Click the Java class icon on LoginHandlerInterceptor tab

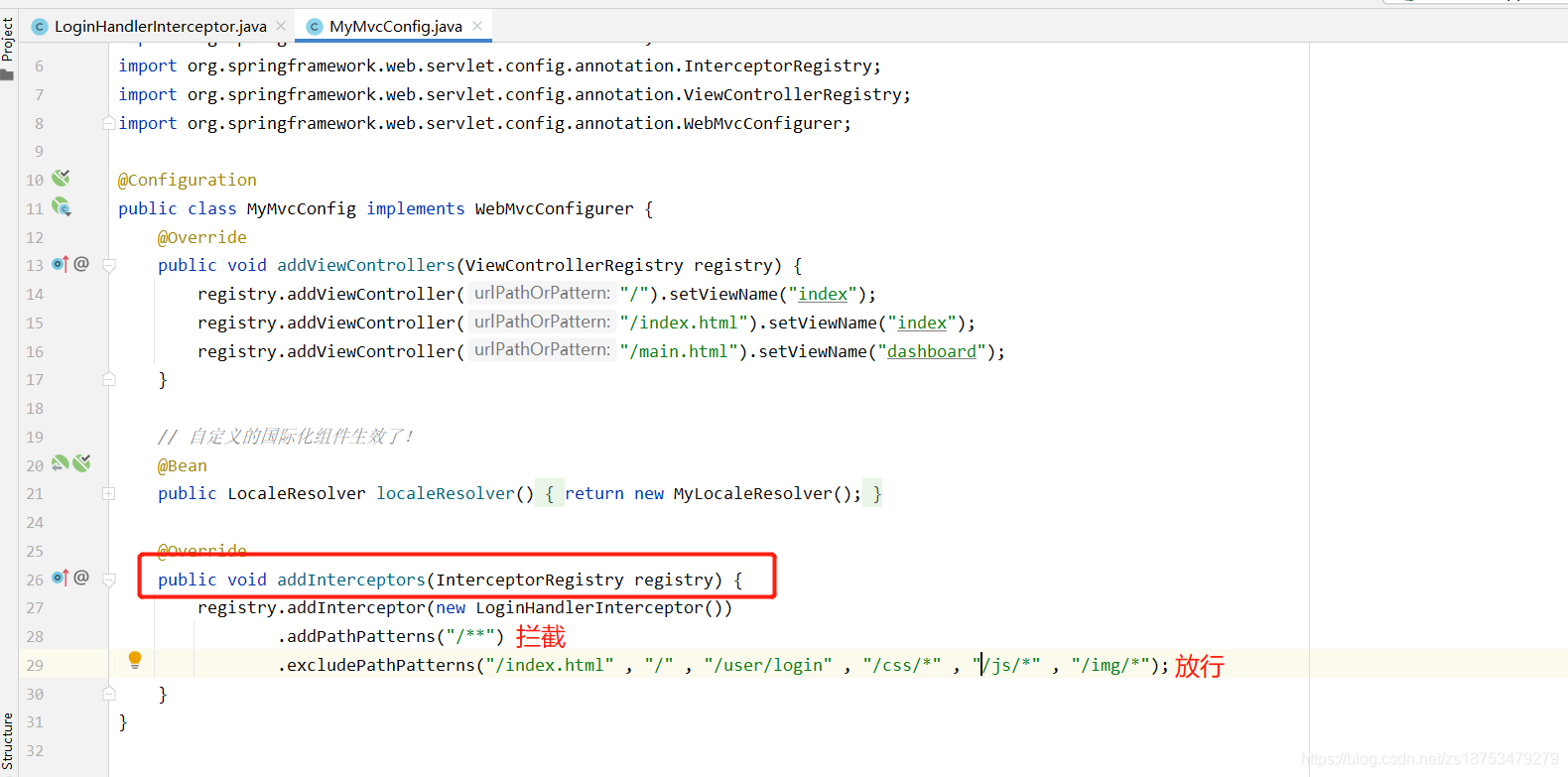[40, 27]
